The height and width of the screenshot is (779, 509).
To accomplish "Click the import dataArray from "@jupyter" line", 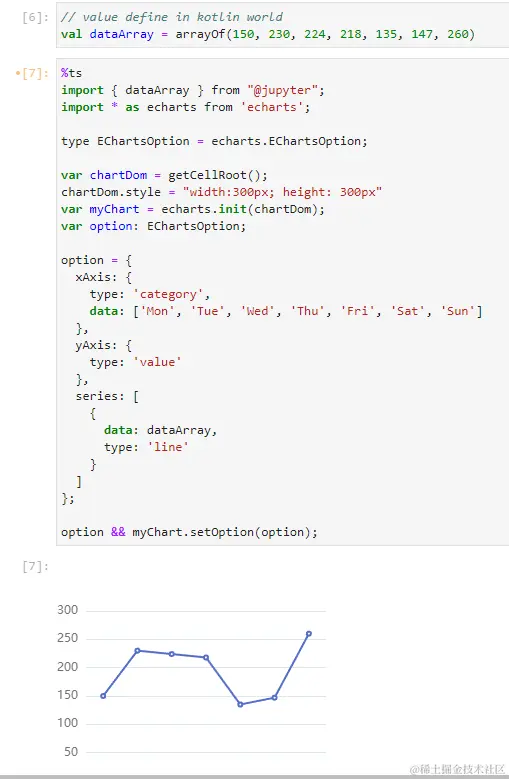I will [193, 90].
